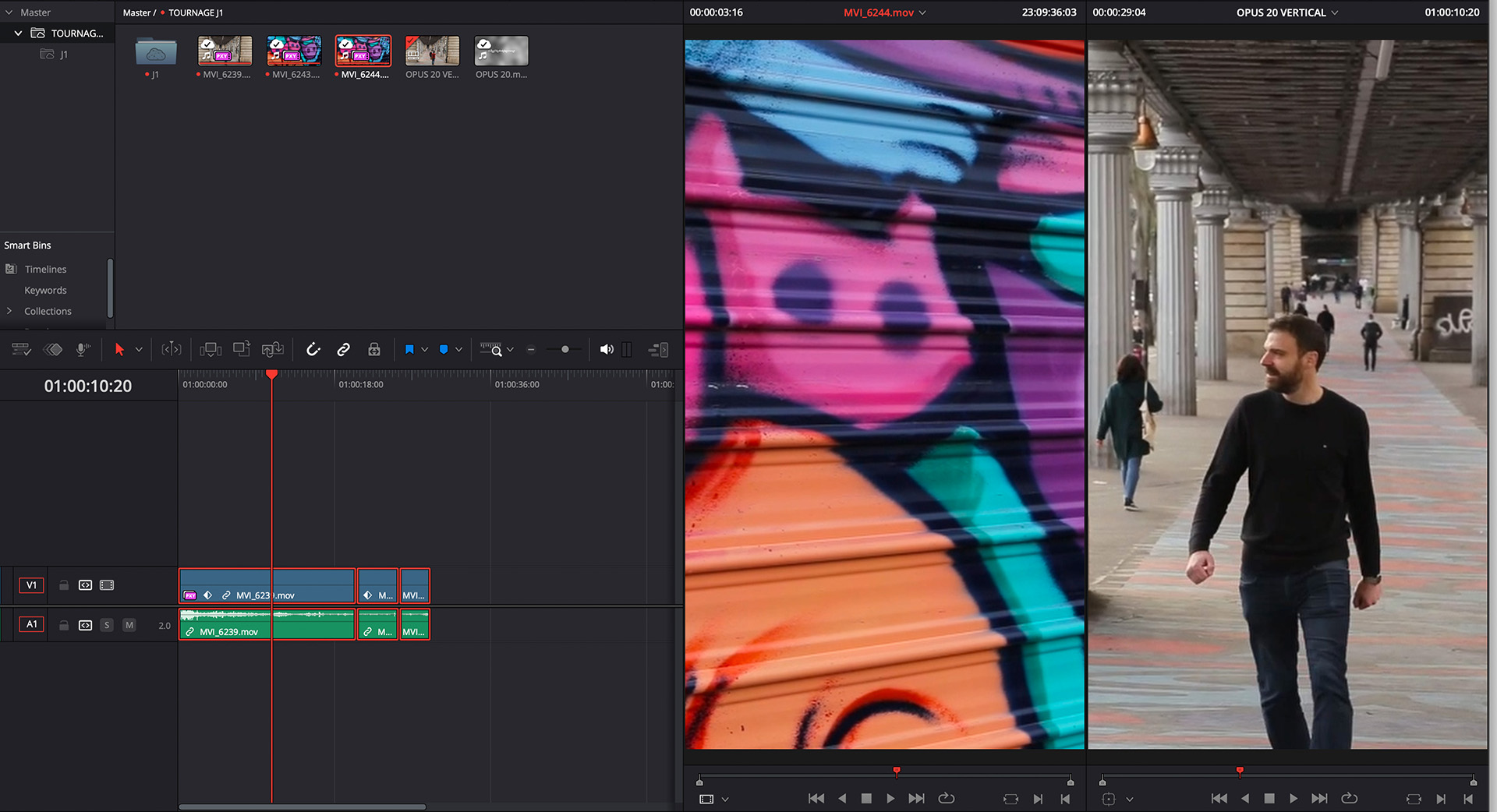The width and height of the screenshot is (1497, 812).
Task: Click the Overwrite Clip icon
Action: point(242,349)
